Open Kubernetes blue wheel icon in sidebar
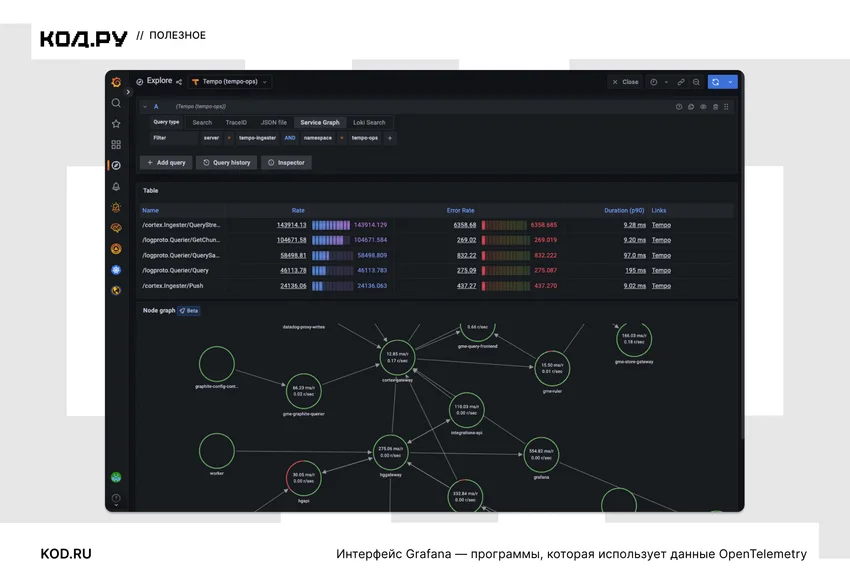The width and height of the screenshot is (850, 582). [x=116, y=270]
